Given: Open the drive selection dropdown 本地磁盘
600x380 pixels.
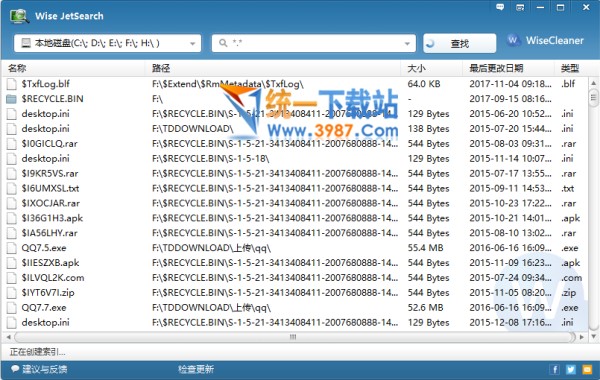Looking at the screenshot, I should (x=108, y=43).
